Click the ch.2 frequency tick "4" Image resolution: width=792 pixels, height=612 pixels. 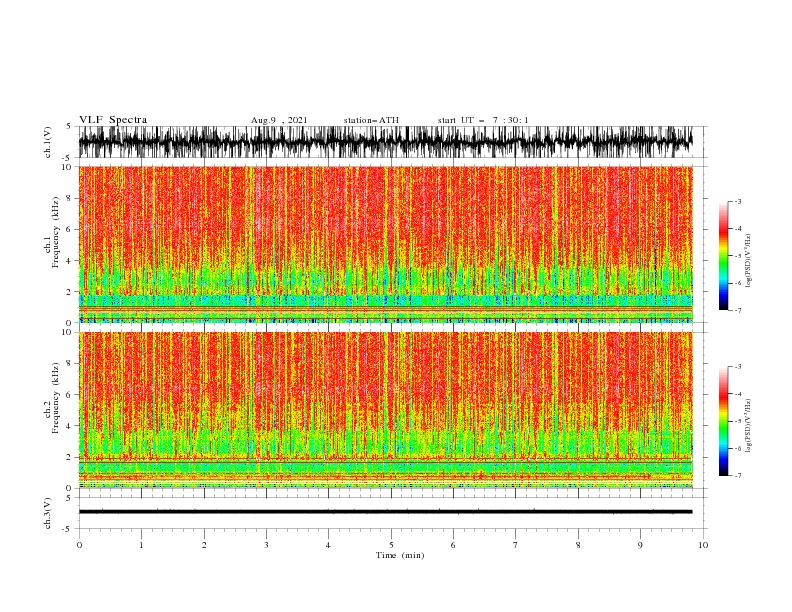(70, 426)
